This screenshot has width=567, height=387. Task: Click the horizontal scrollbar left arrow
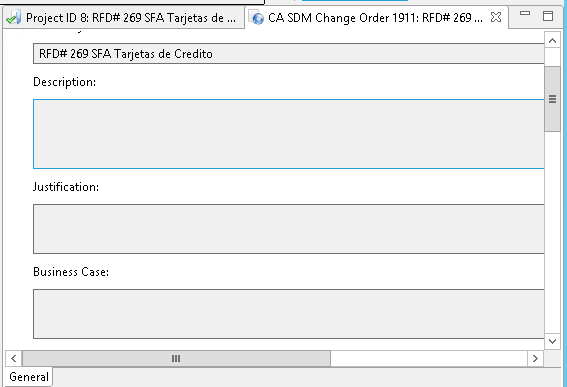(14, 358)
